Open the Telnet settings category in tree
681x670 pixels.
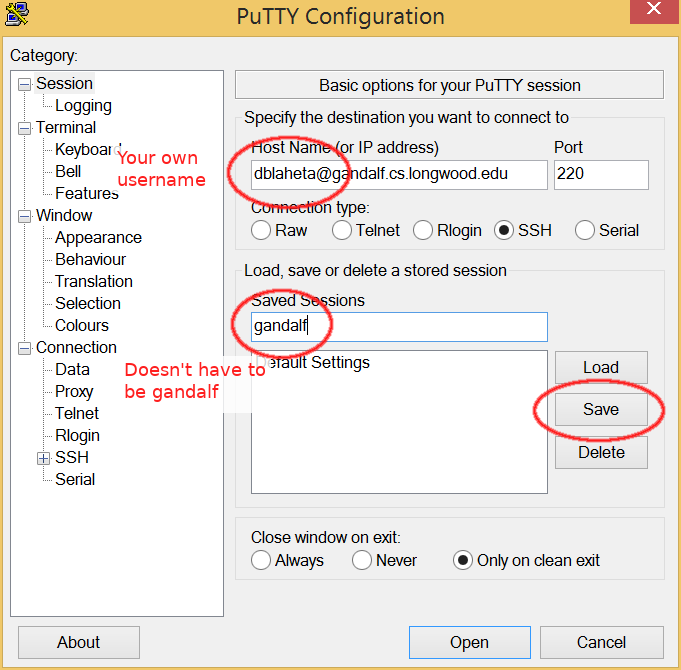[77, 413]
